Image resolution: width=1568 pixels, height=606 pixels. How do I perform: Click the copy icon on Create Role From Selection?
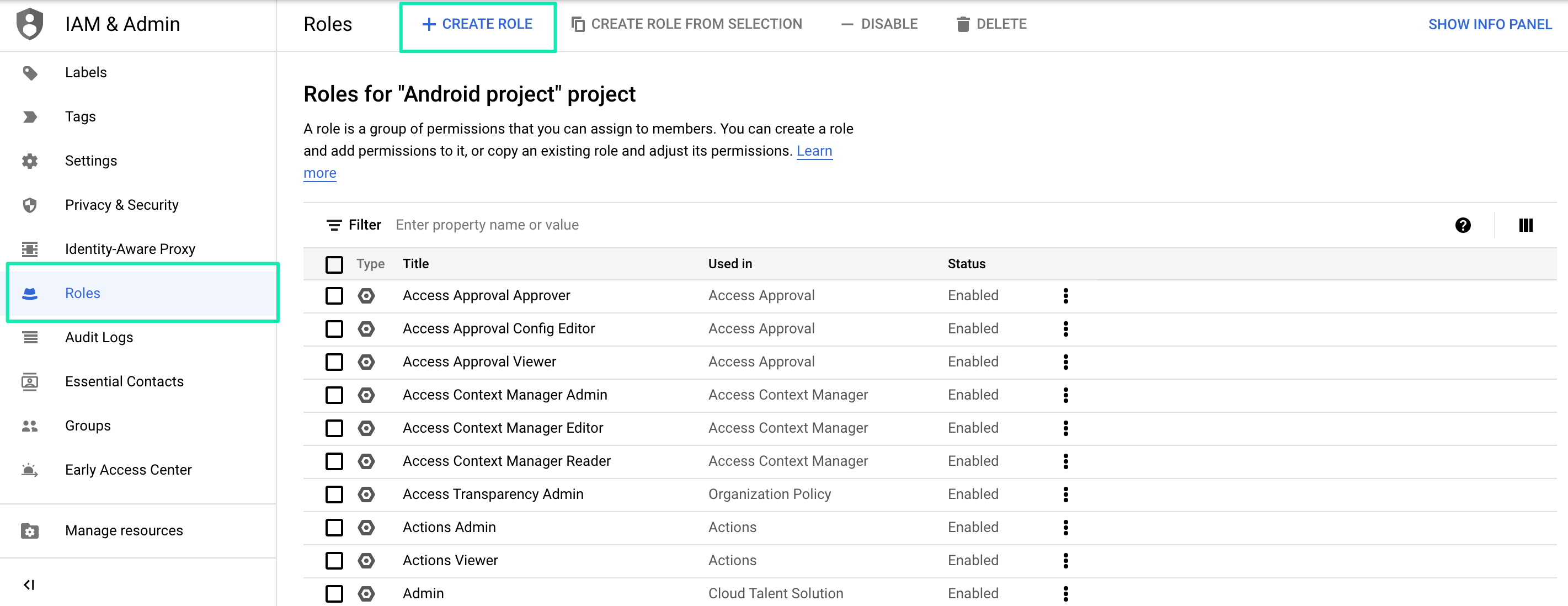click(578, 24)
